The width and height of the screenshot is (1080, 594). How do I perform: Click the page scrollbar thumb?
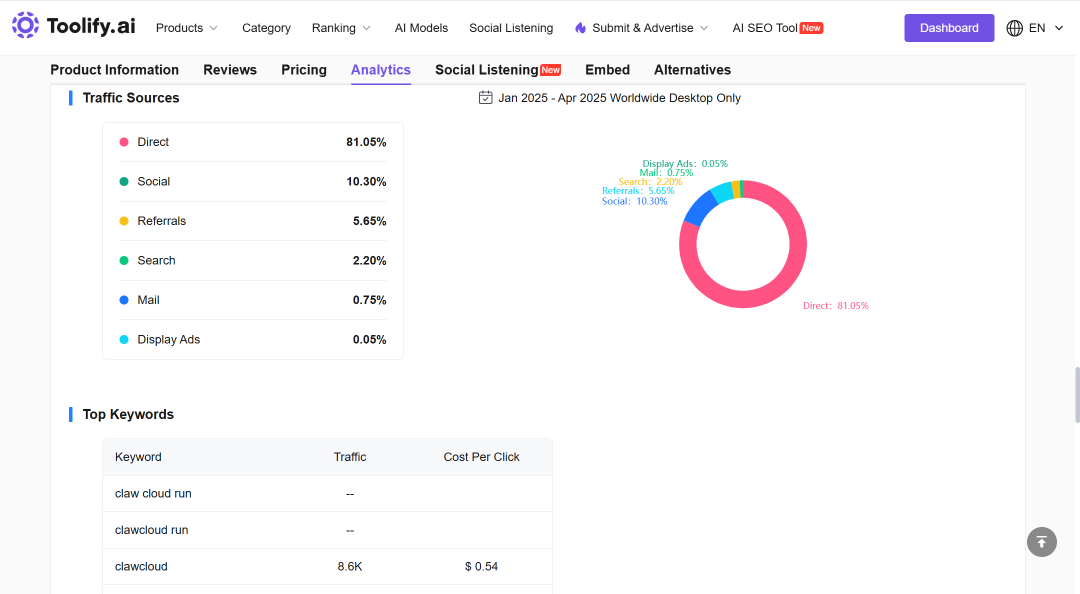click(x=1077, y=395)
